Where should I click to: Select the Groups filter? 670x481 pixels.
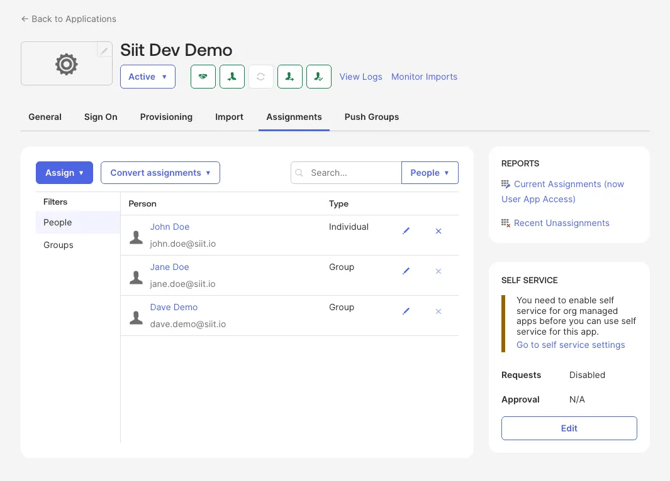58,245
